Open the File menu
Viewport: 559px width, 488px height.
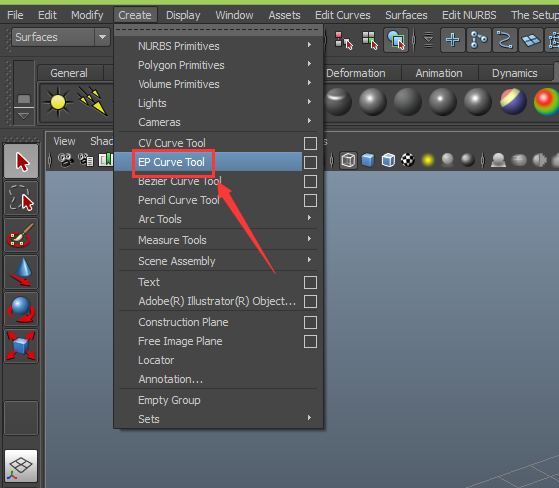(x=15, y=15)
